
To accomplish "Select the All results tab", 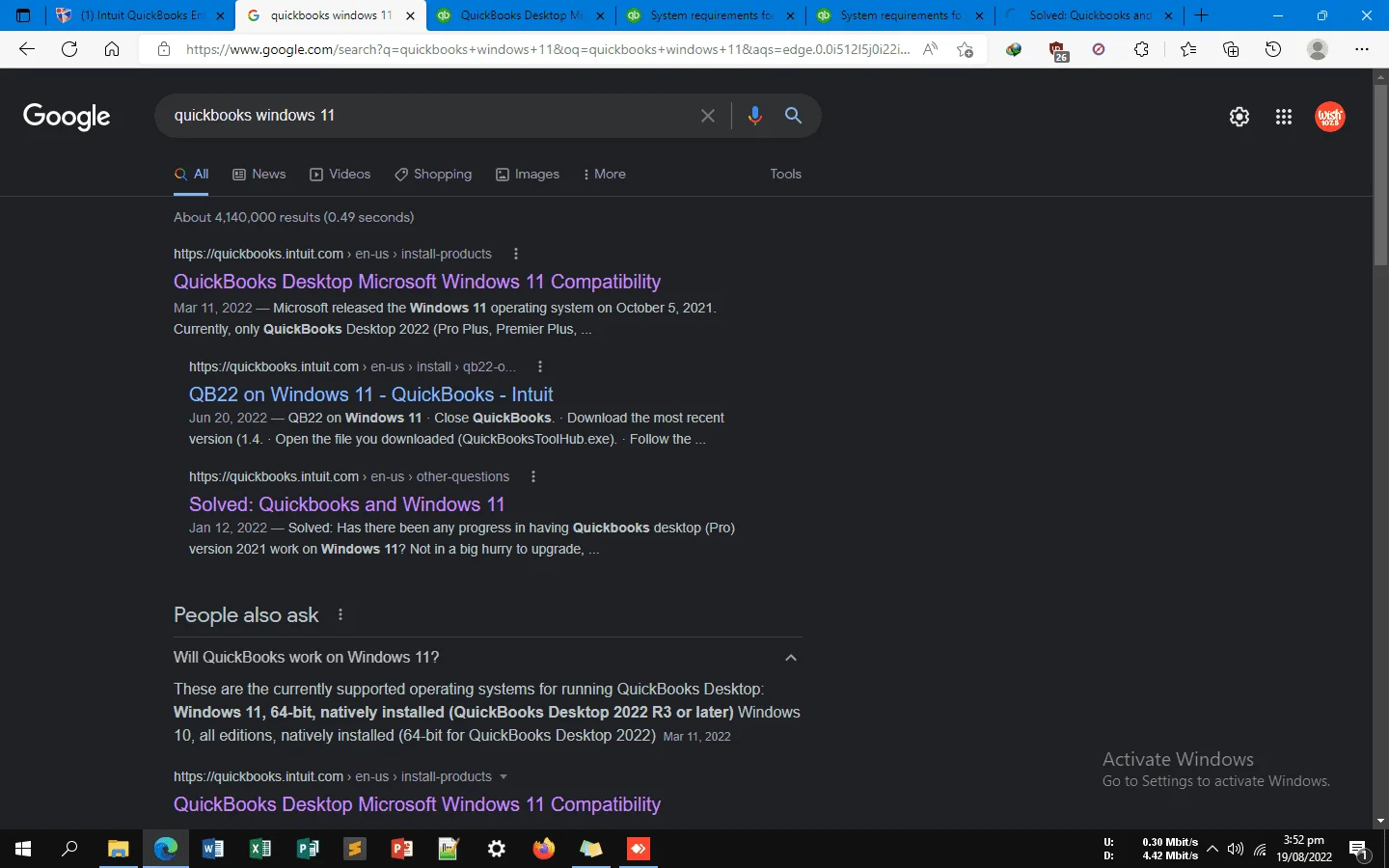I will tap(191, 175).
